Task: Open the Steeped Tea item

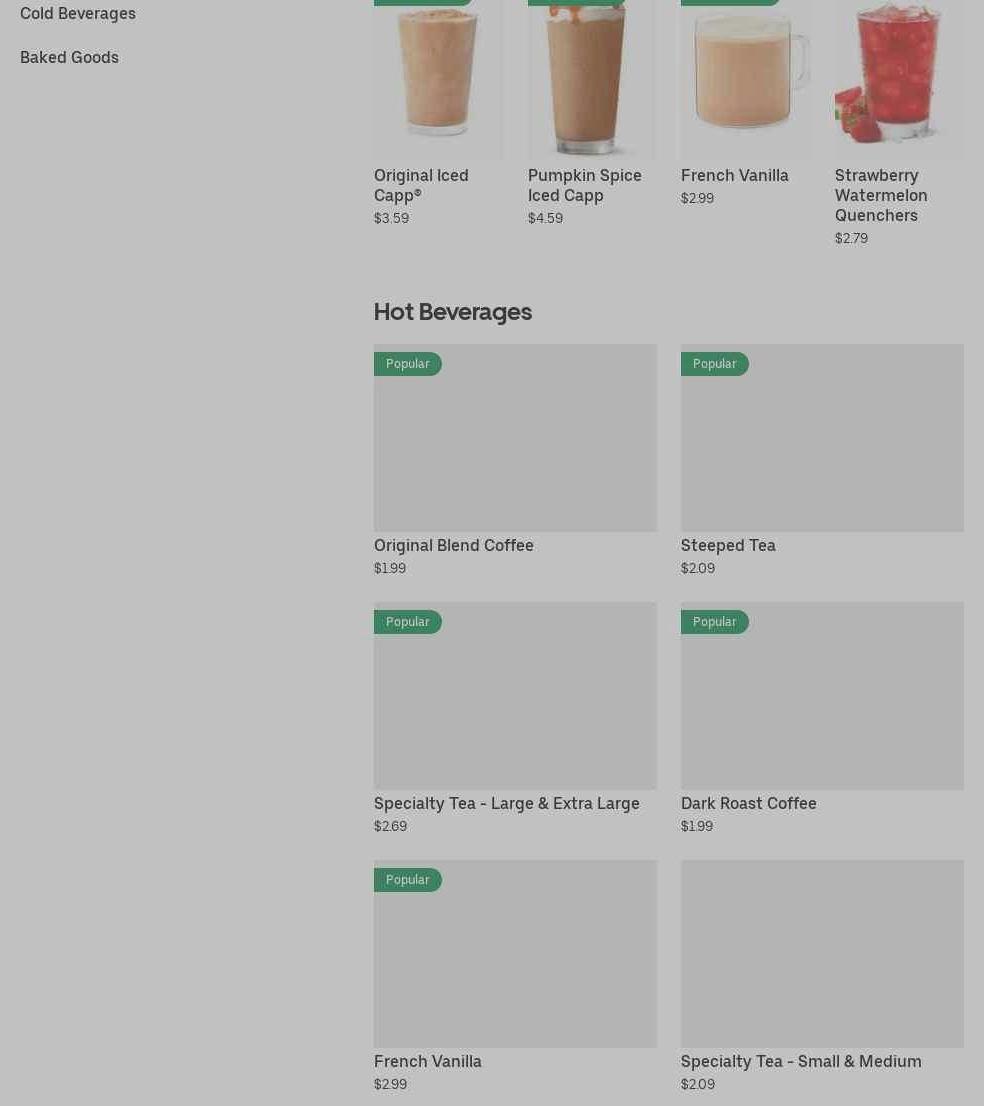Action: click(x=728, y=545)
